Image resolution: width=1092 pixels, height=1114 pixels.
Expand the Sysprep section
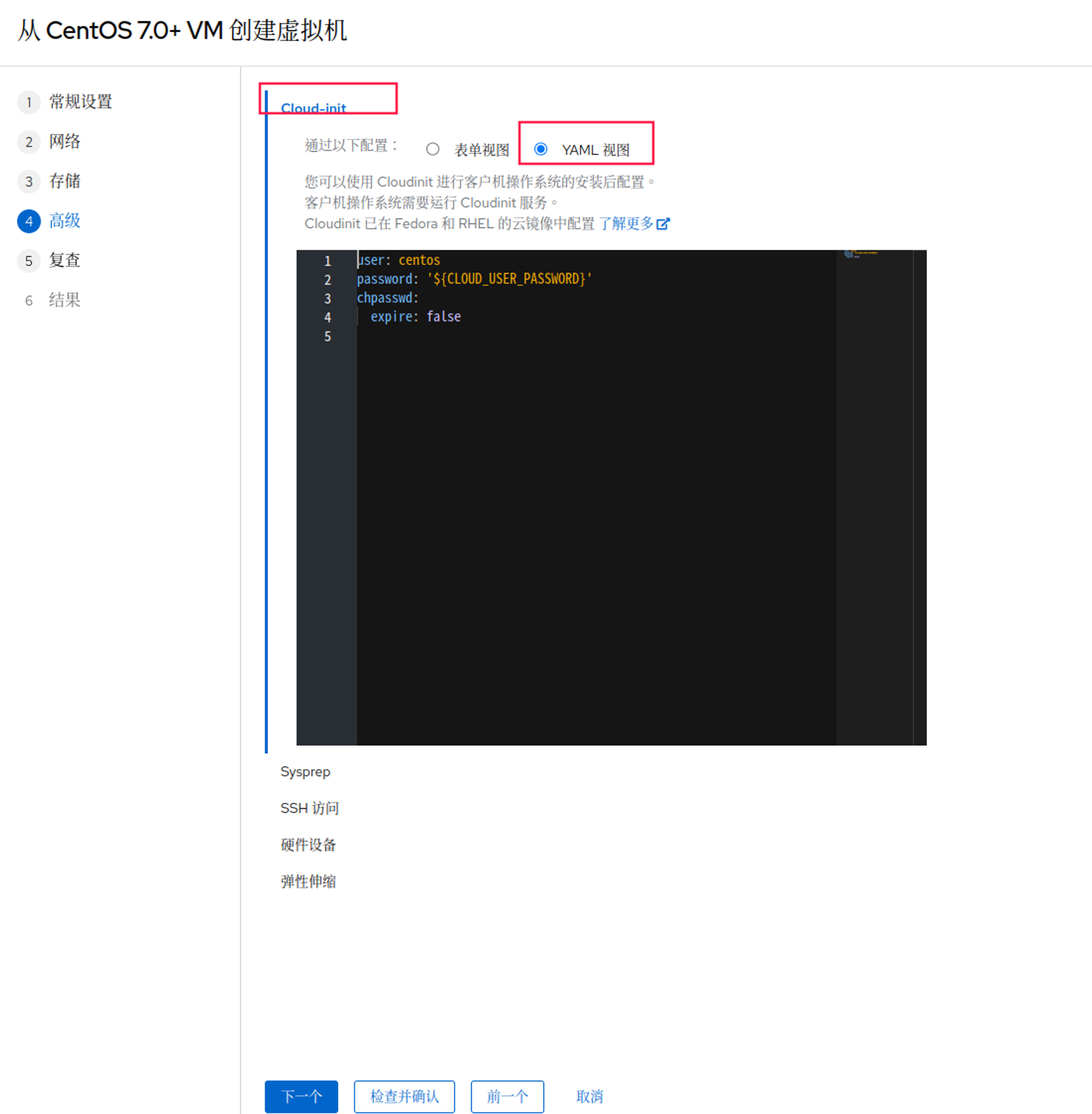tap(305, 772)
